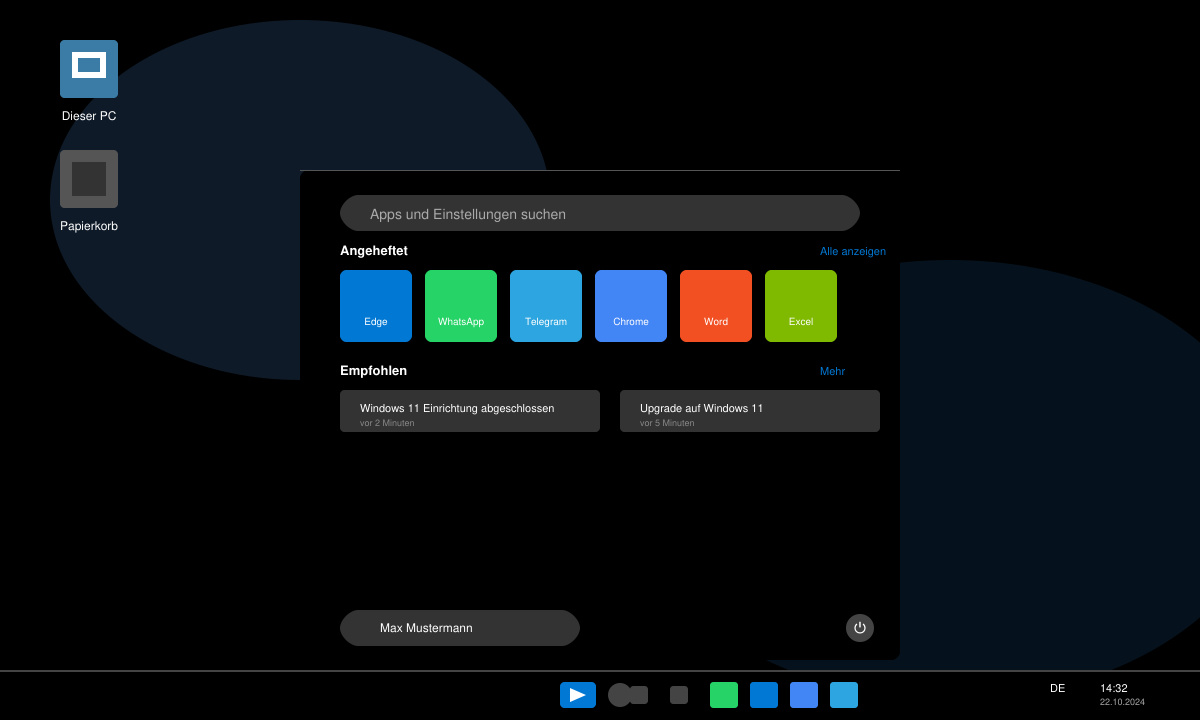Start Chrome from the Angeheftet section
The height and width of the screenshot is (720, 1200).
coord(631,306)
